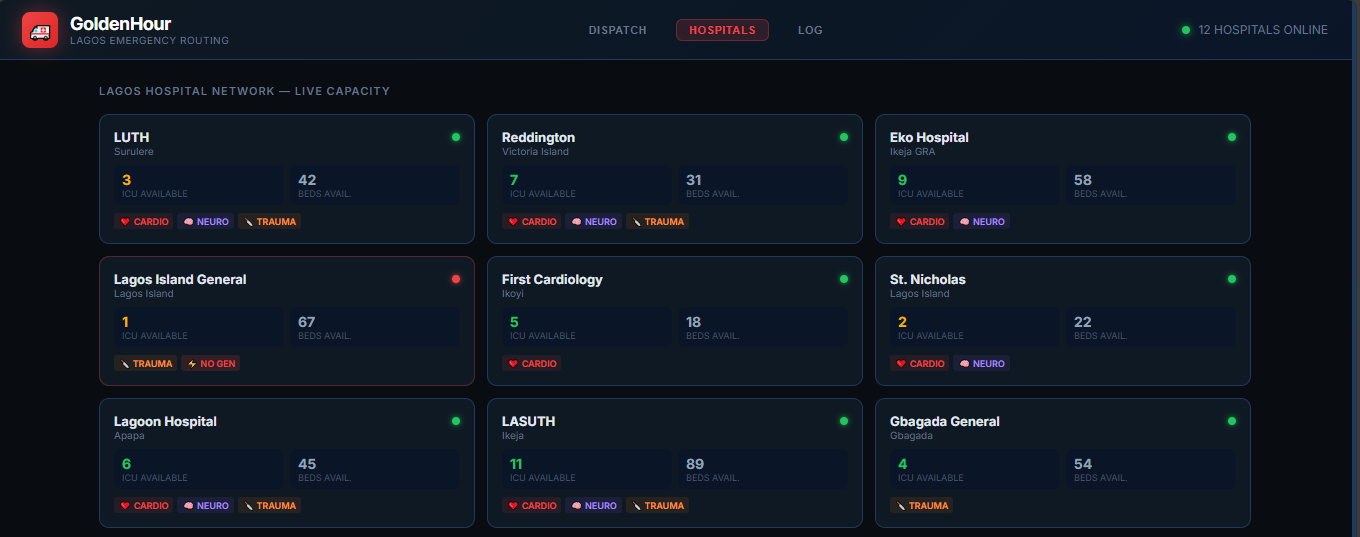This screenshot has width=1360, height=537.
Task: Select the Lagoon Hospital name
Action: coord(165,421)
